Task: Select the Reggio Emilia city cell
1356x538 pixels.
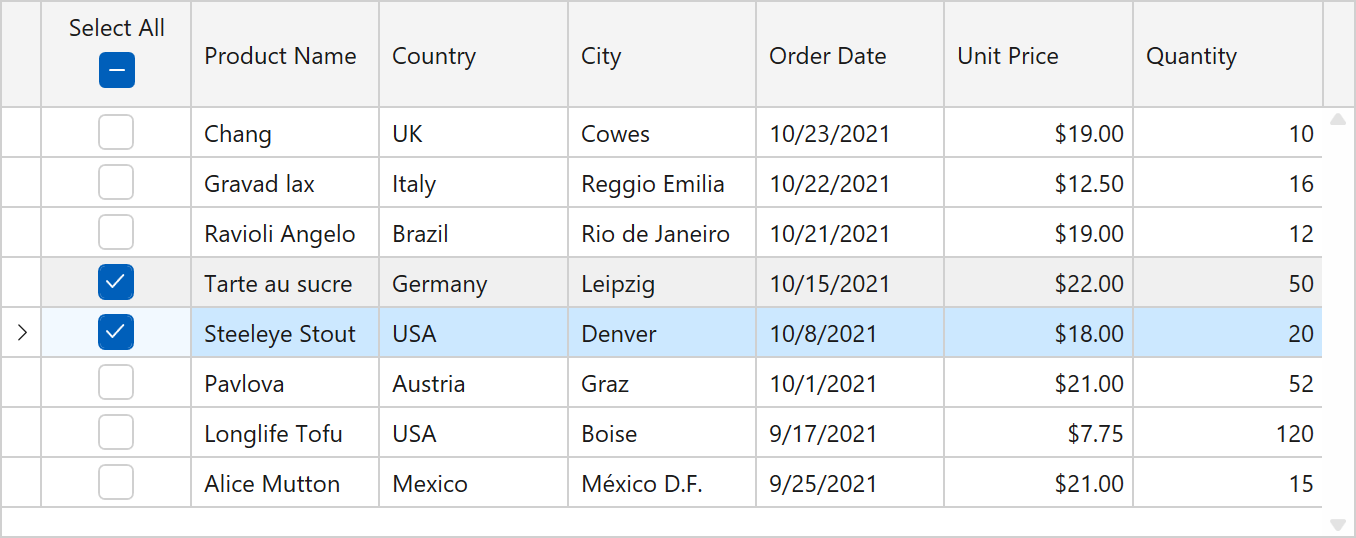Action: coord(652,184)
